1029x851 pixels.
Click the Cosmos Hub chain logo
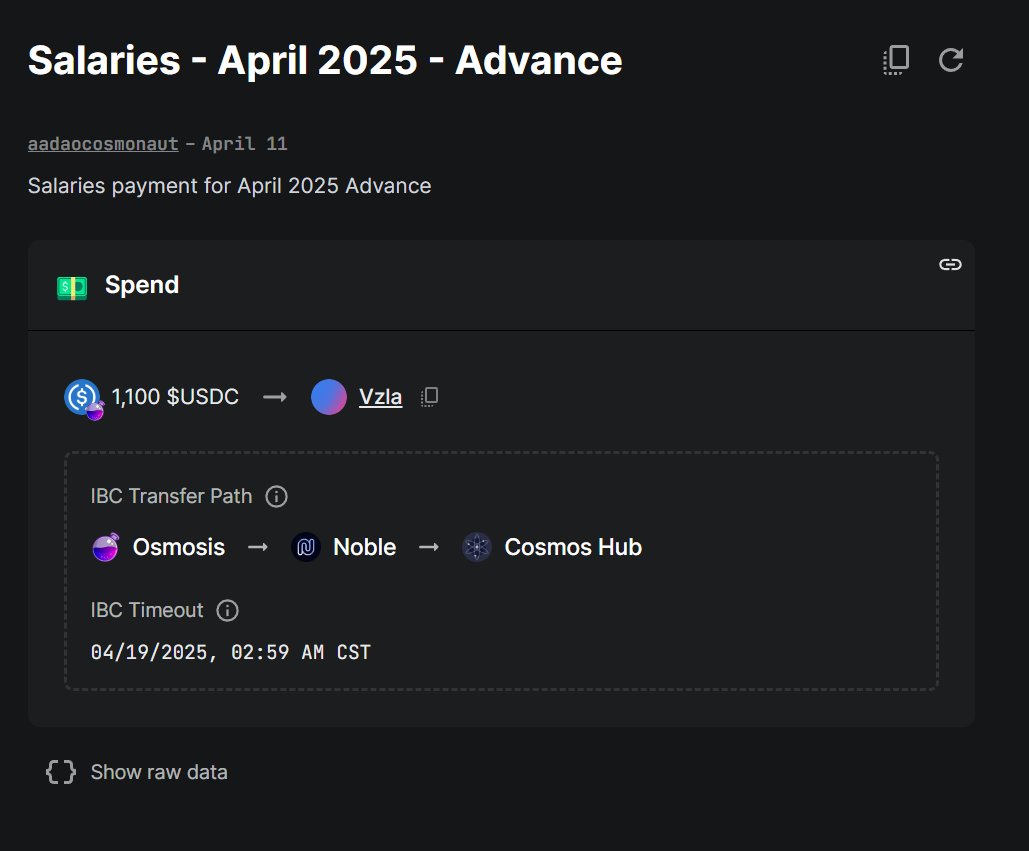[x=477, y=547]
